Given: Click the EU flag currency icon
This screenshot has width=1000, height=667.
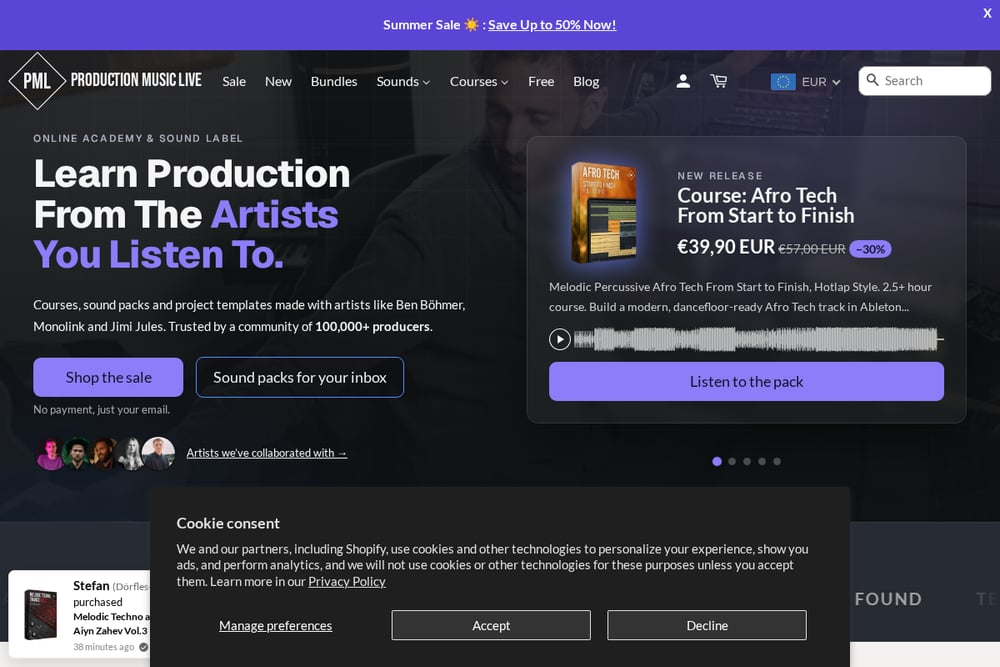Looking at the screenshot, I should pyautogui.click(x=783, y=82).
